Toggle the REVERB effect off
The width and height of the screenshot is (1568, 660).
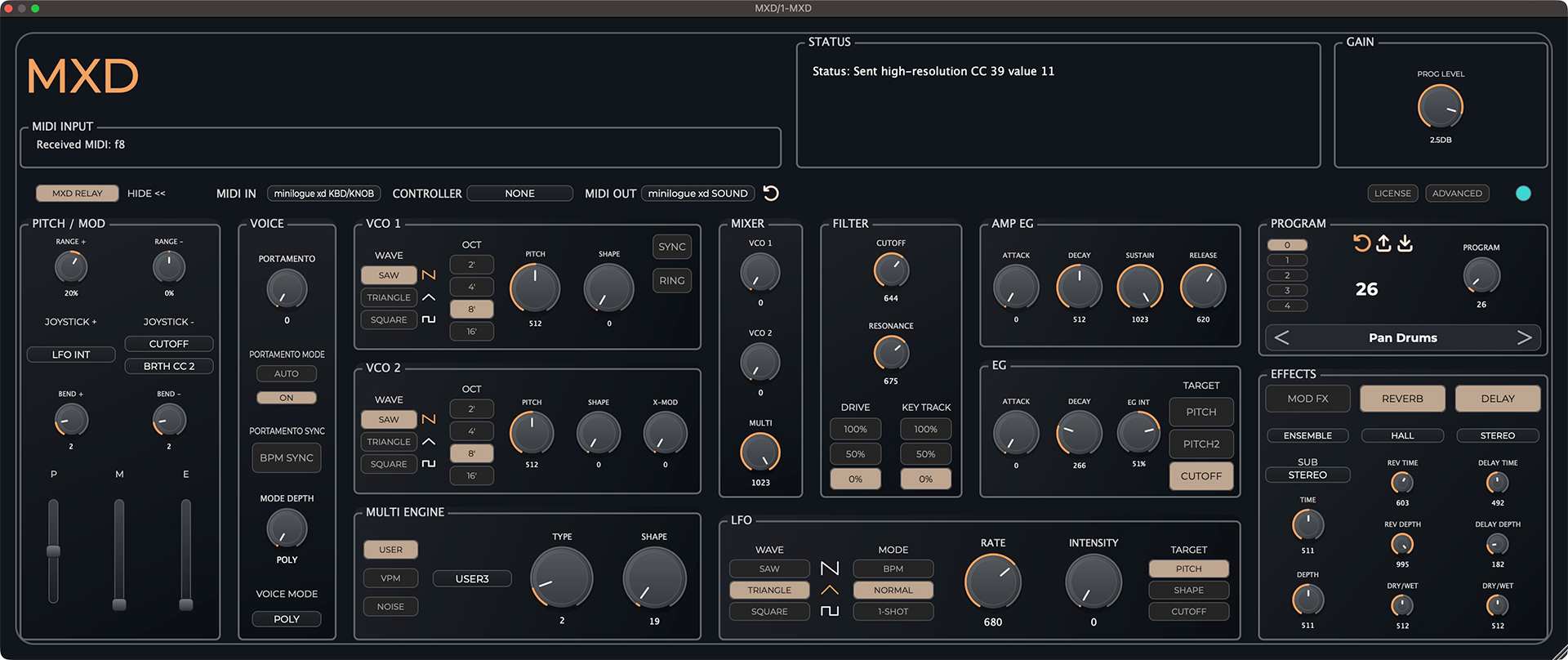click(1401, 399)
